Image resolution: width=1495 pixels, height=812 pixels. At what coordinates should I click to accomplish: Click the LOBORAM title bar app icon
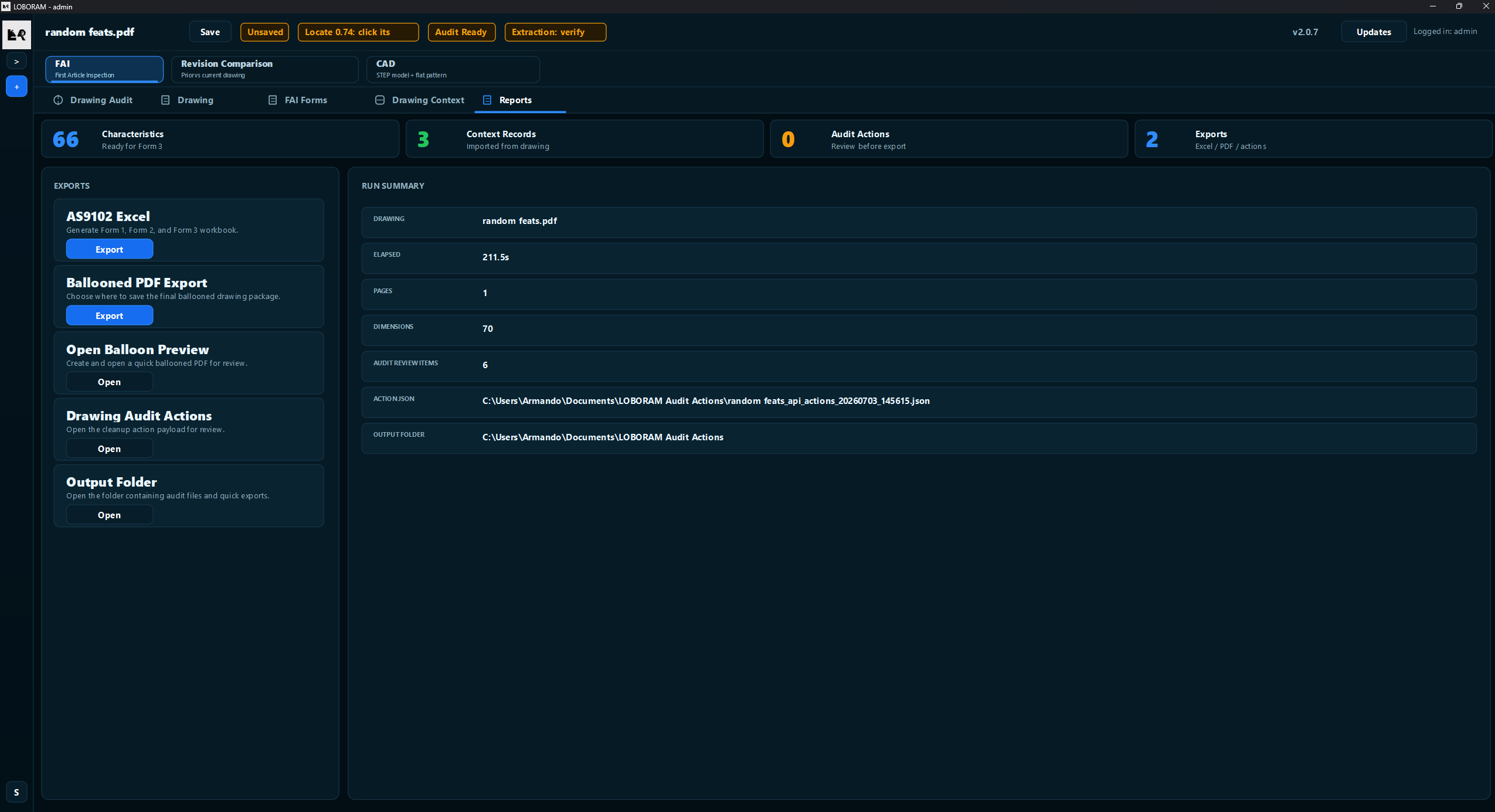[6, 6]
